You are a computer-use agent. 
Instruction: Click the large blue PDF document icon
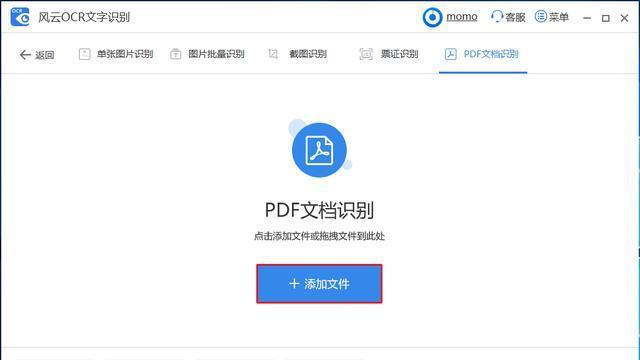coord(320,150)
